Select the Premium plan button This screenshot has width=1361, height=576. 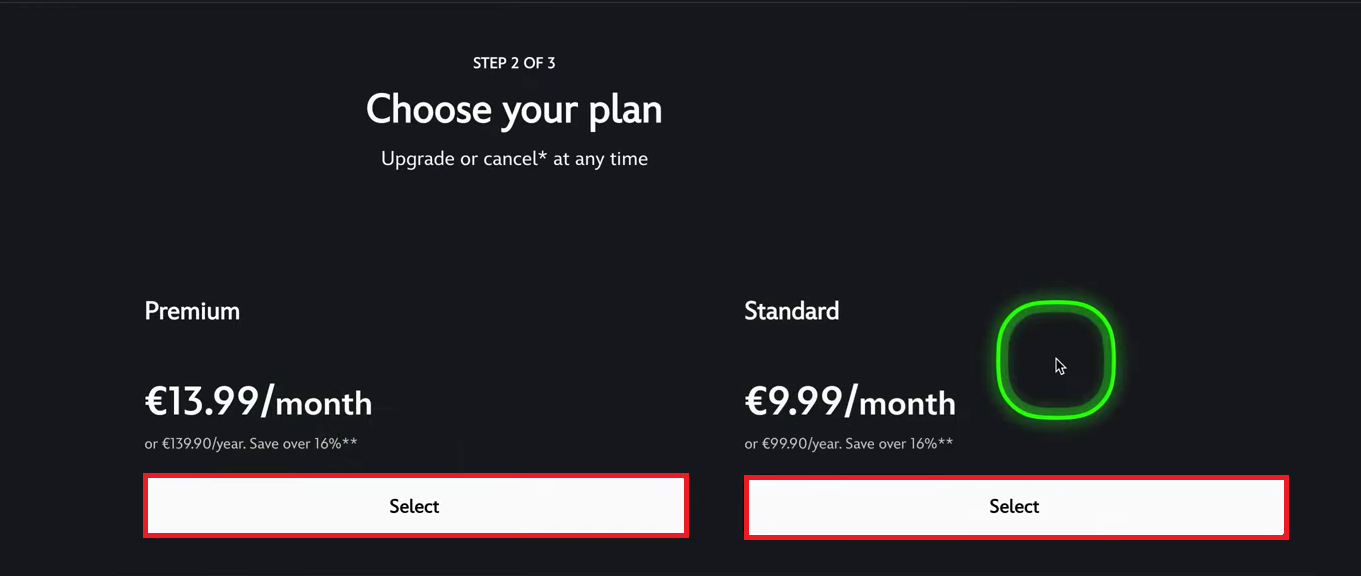pos(415,506)
